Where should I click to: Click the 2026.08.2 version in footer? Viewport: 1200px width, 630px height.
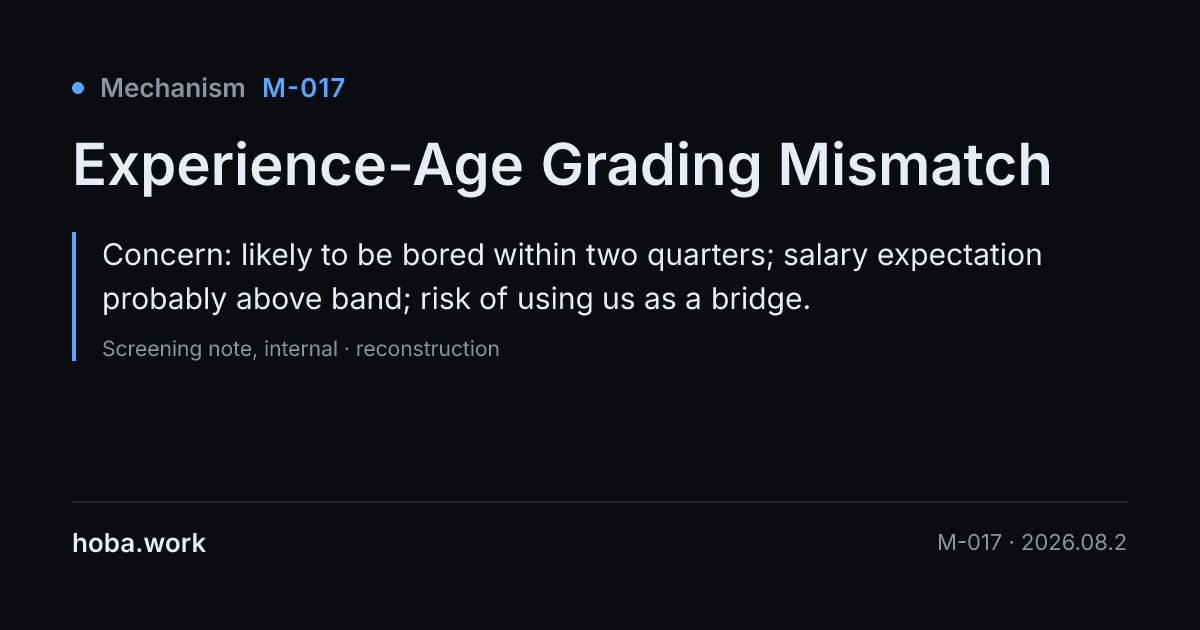click(1073, 543)
